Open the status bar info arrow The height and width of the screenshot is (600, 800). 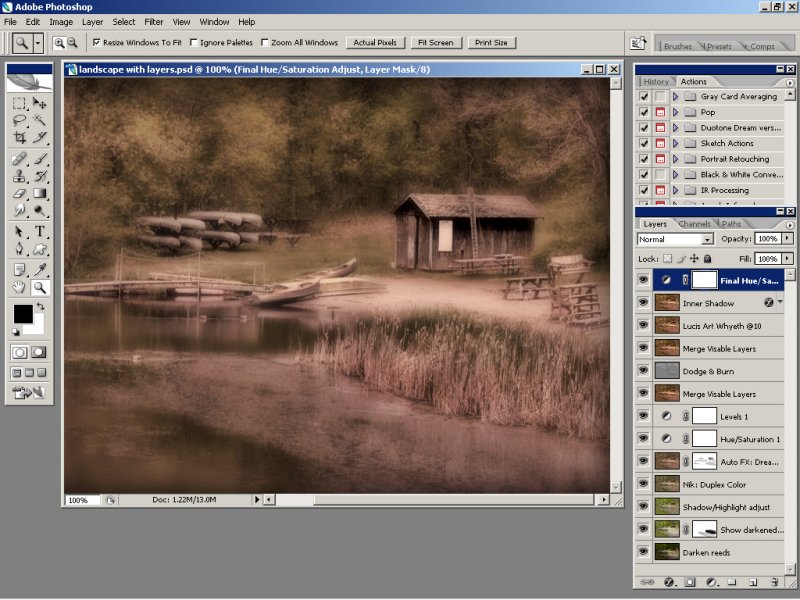tap(257, 499)
